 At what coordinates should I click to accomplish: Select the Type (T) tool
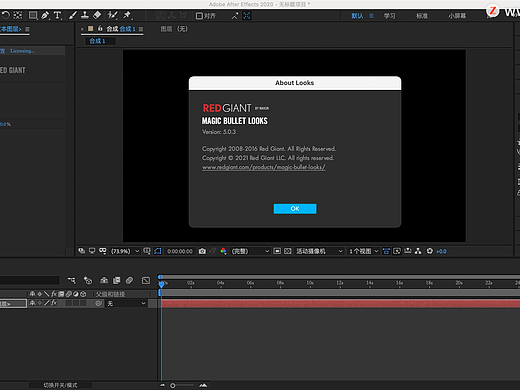point(58,15)
